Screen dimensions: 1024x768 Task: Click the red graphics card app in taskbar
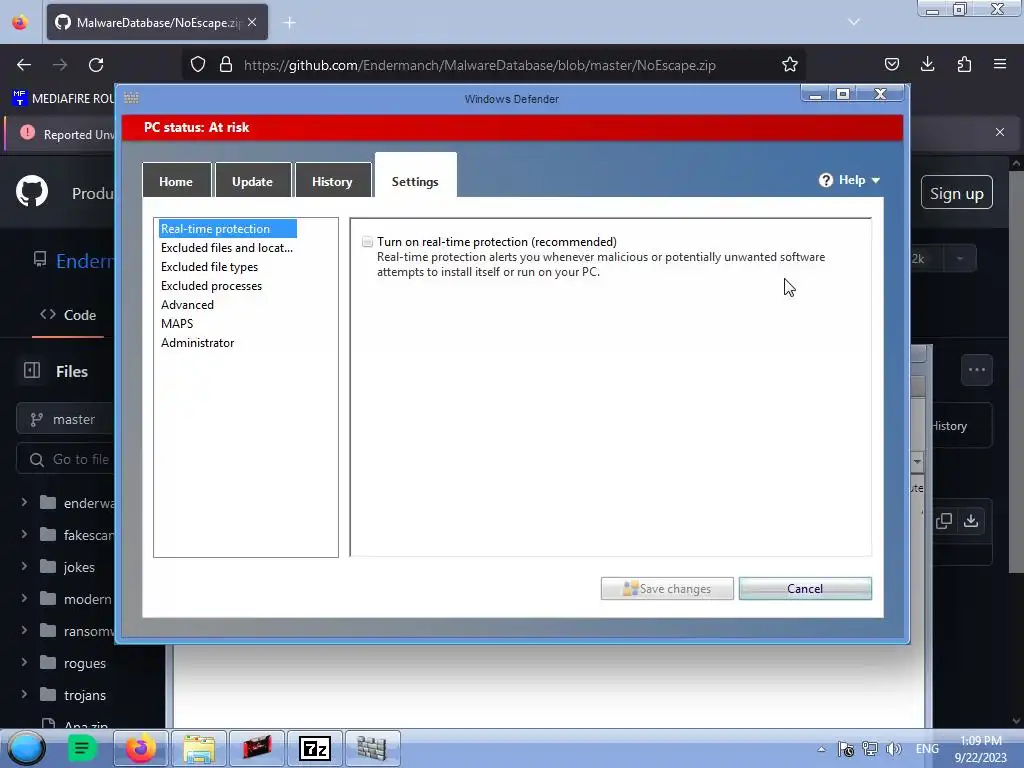pos(257,748)
